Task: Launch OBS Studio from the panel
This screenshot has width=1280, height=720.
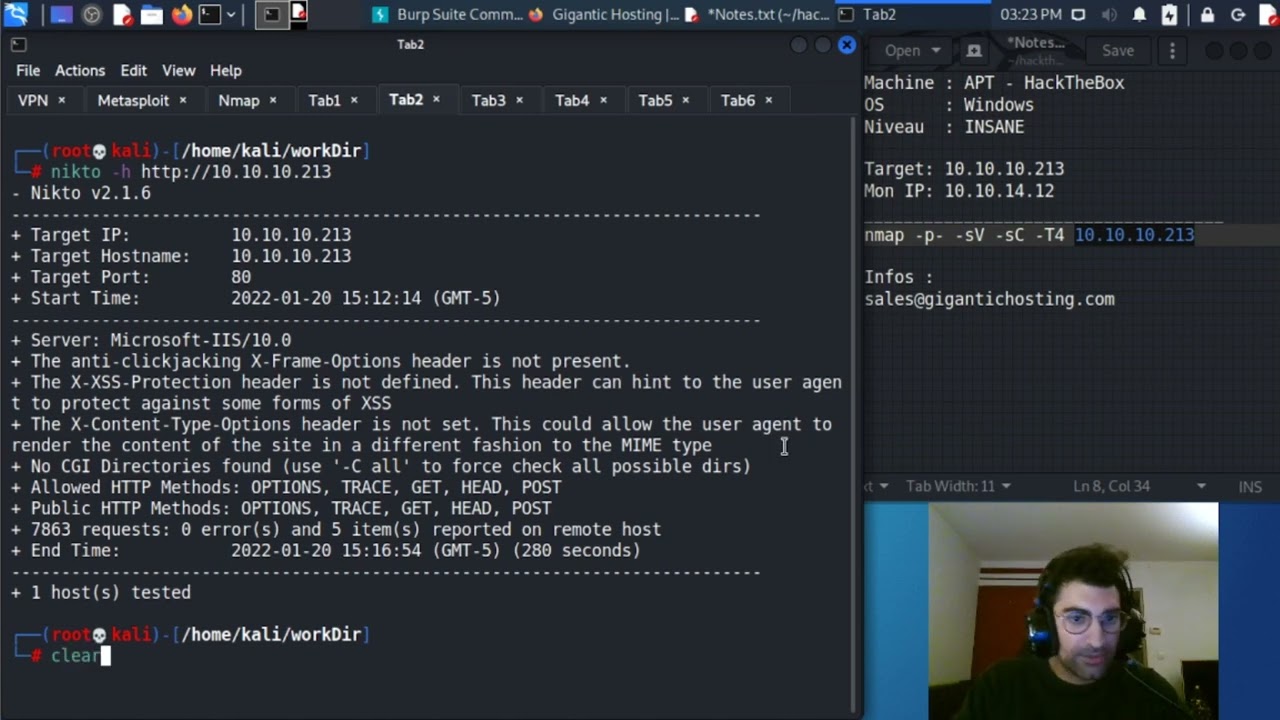Action: [x=92, y=15]
